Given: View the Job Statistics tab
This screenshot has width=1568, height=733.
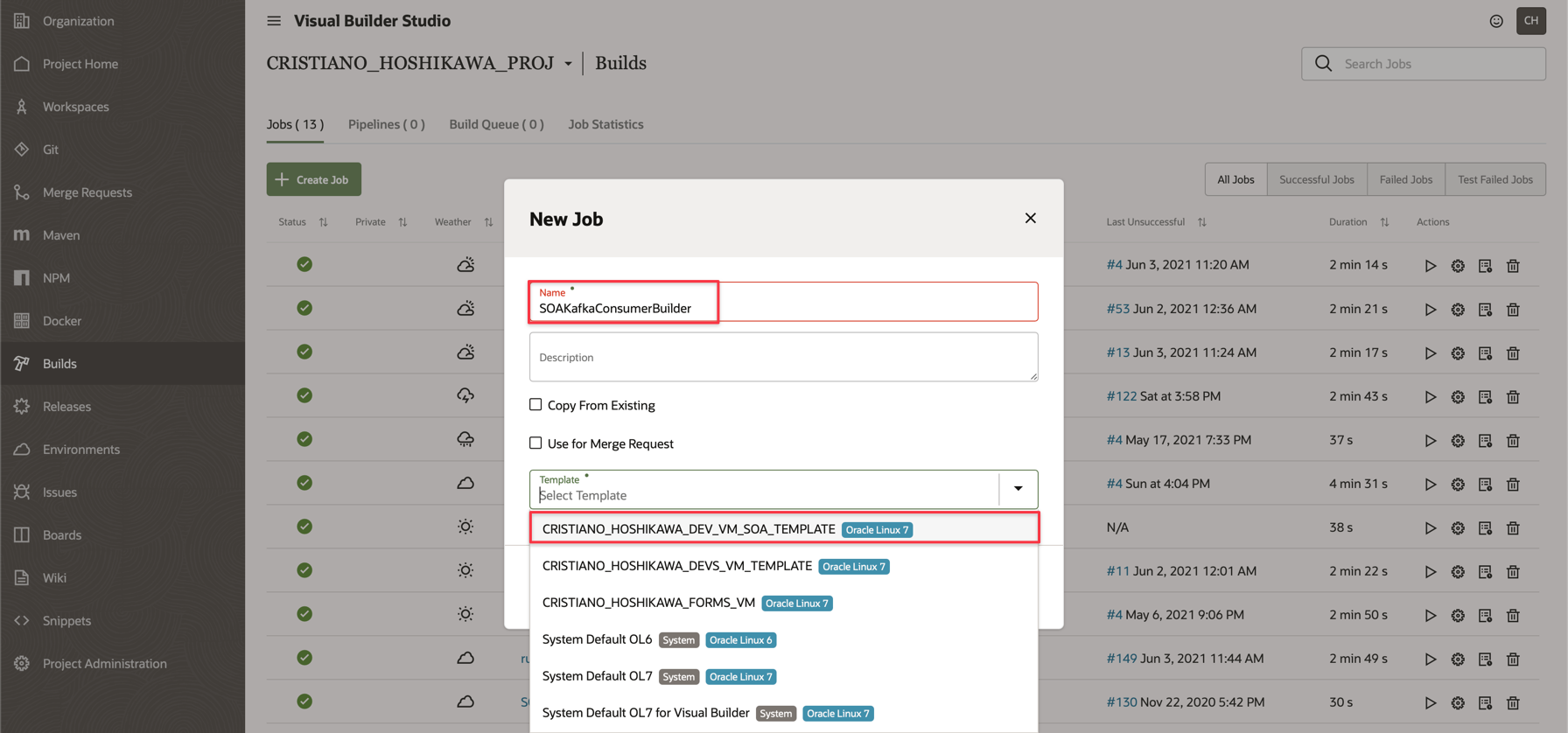Looking at the screenshot, I should tap(605, 124).
